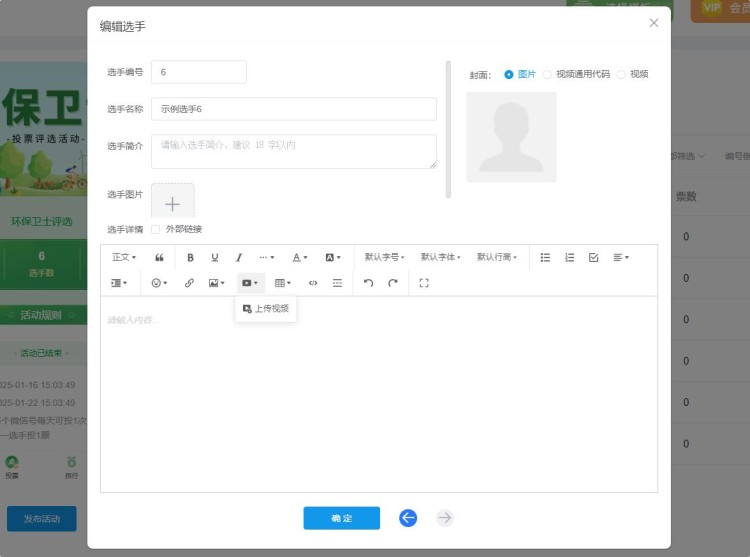Image resolution: width=750 pixels, height=557 pixels.
Task: Insert a code block
Action: pos(313,283)
